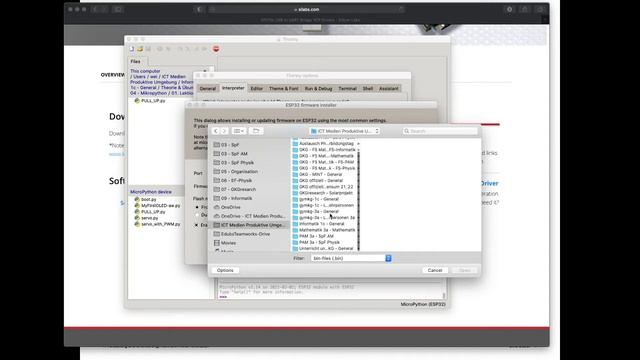Image resolution: width=640 pixels, height=360 pixels.
Task: Click the Files tab in Thonny
Action: [x=136, y=62]
